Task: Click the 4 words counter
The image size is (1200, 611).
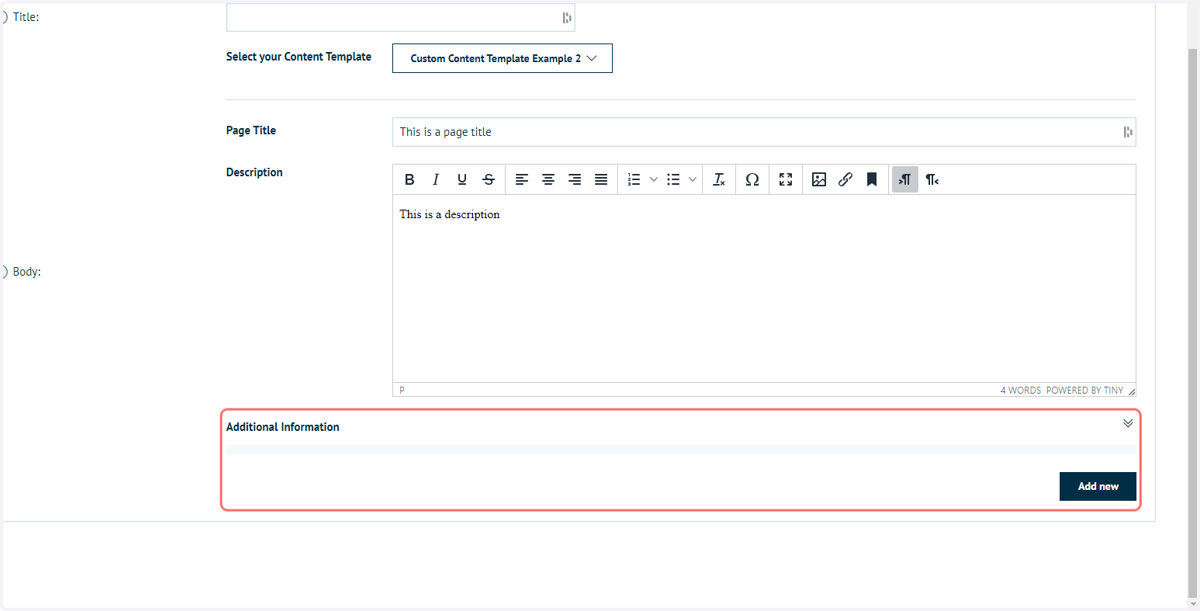Action: [x=1020, y=390]
